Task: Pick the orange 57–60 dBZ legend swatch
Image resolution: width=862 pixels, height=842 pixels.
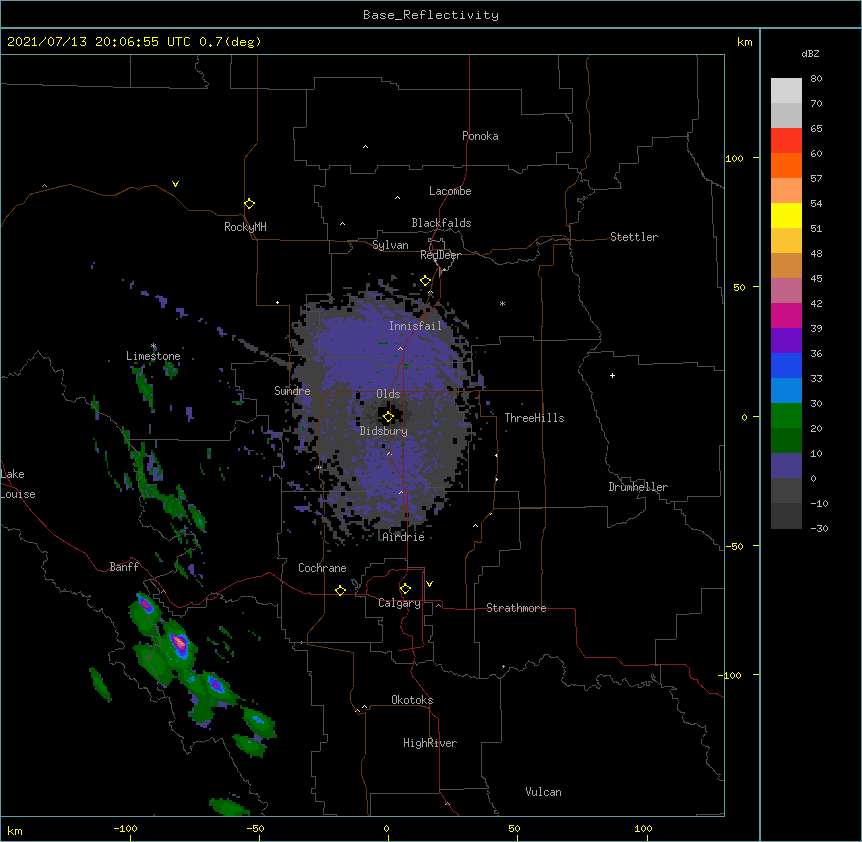Action: coord(786,165)
